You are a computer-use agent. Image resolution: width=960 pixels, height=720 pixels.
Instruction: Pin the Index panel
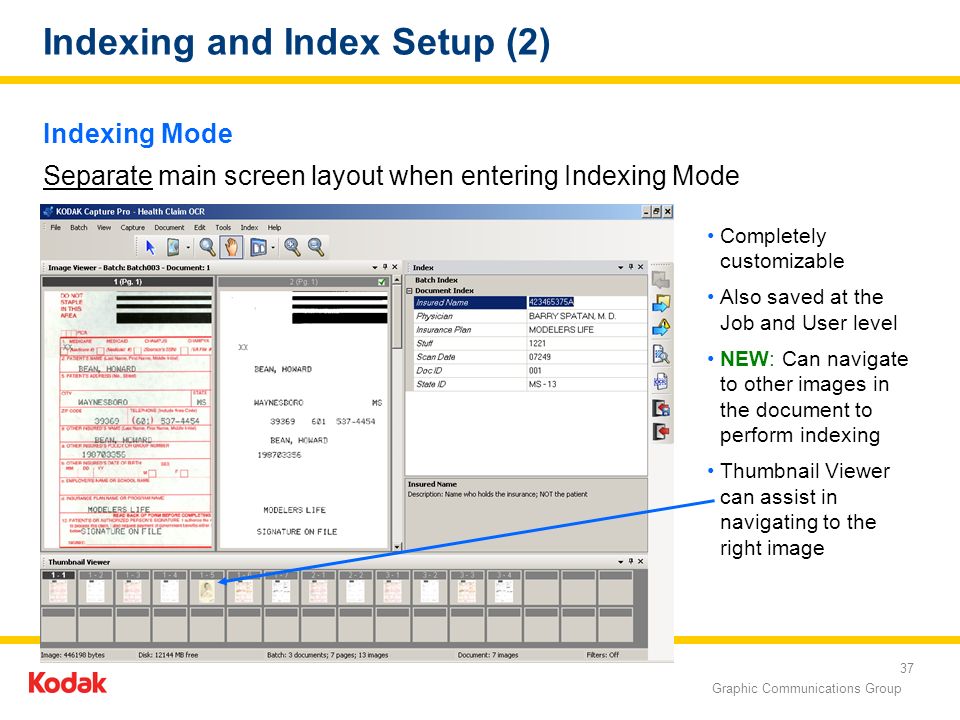631,267
